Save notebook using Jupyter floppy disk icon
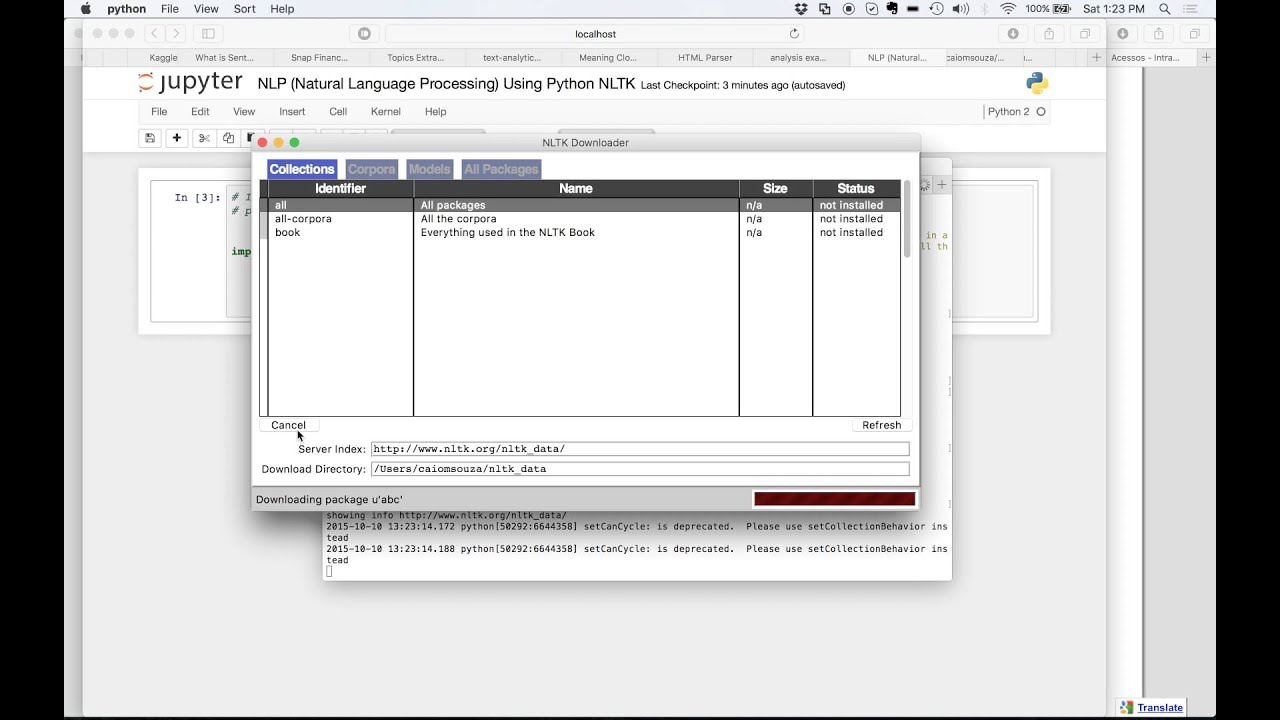 click(150, 138)
